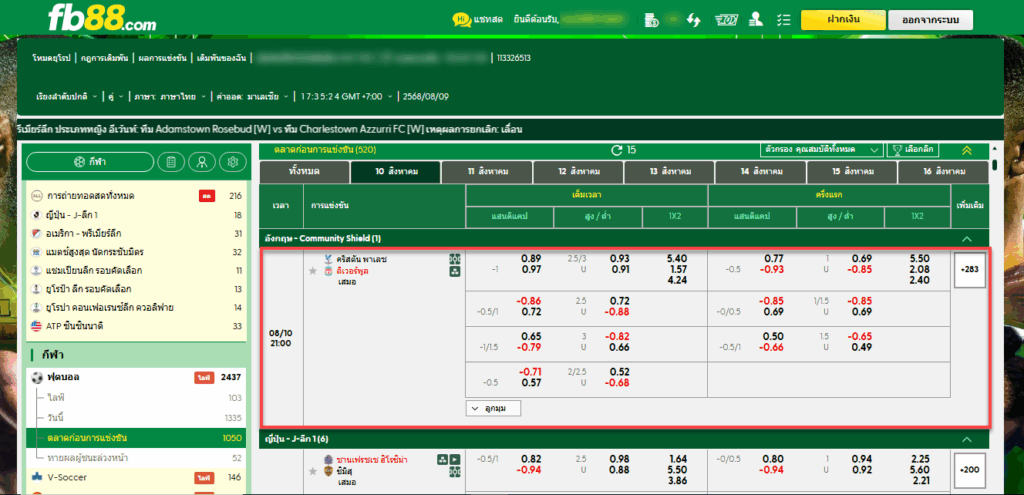
Task: Select ญี่ปุ่น - J-ลีก 1 in sidebar
Action: 136,215
